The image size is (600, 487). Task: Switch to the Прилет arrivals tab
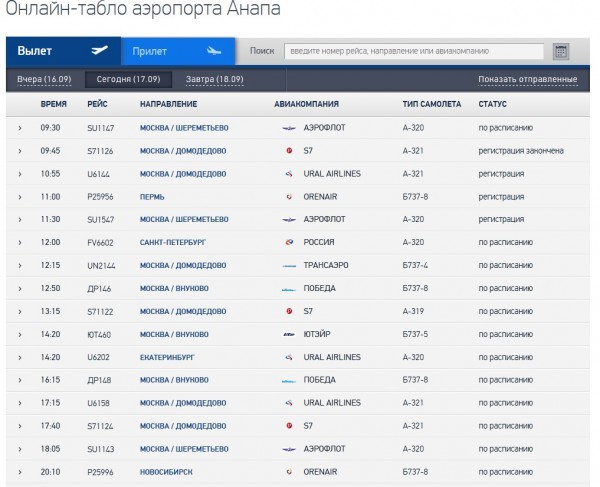click(x=177, y=51)
